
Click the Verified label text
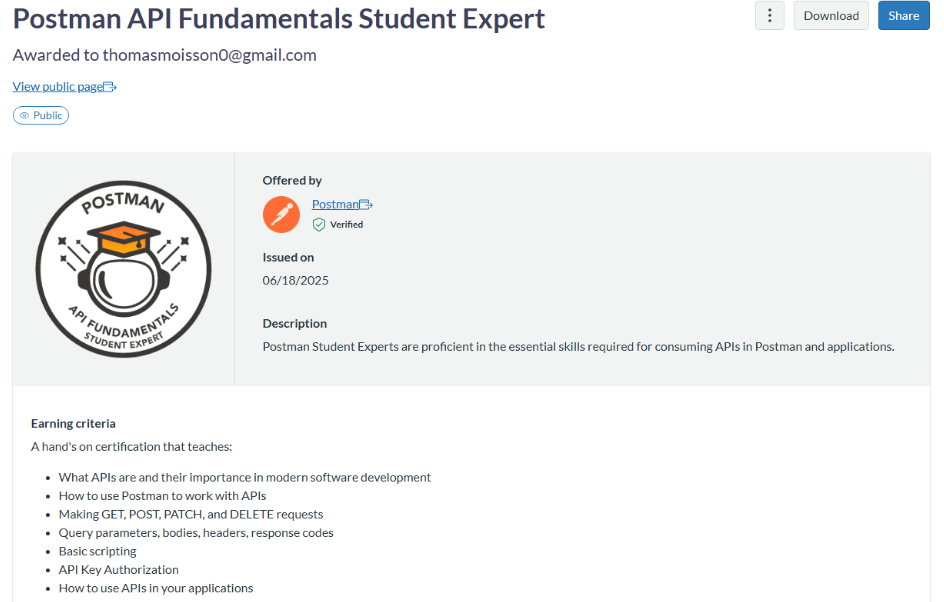[x=347, y=225]
